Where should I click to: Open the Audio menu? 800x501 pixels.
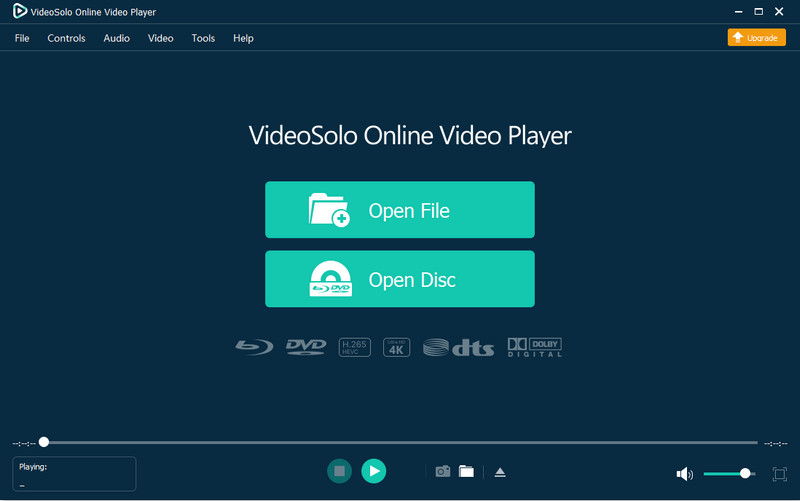[x=116, y=38]
